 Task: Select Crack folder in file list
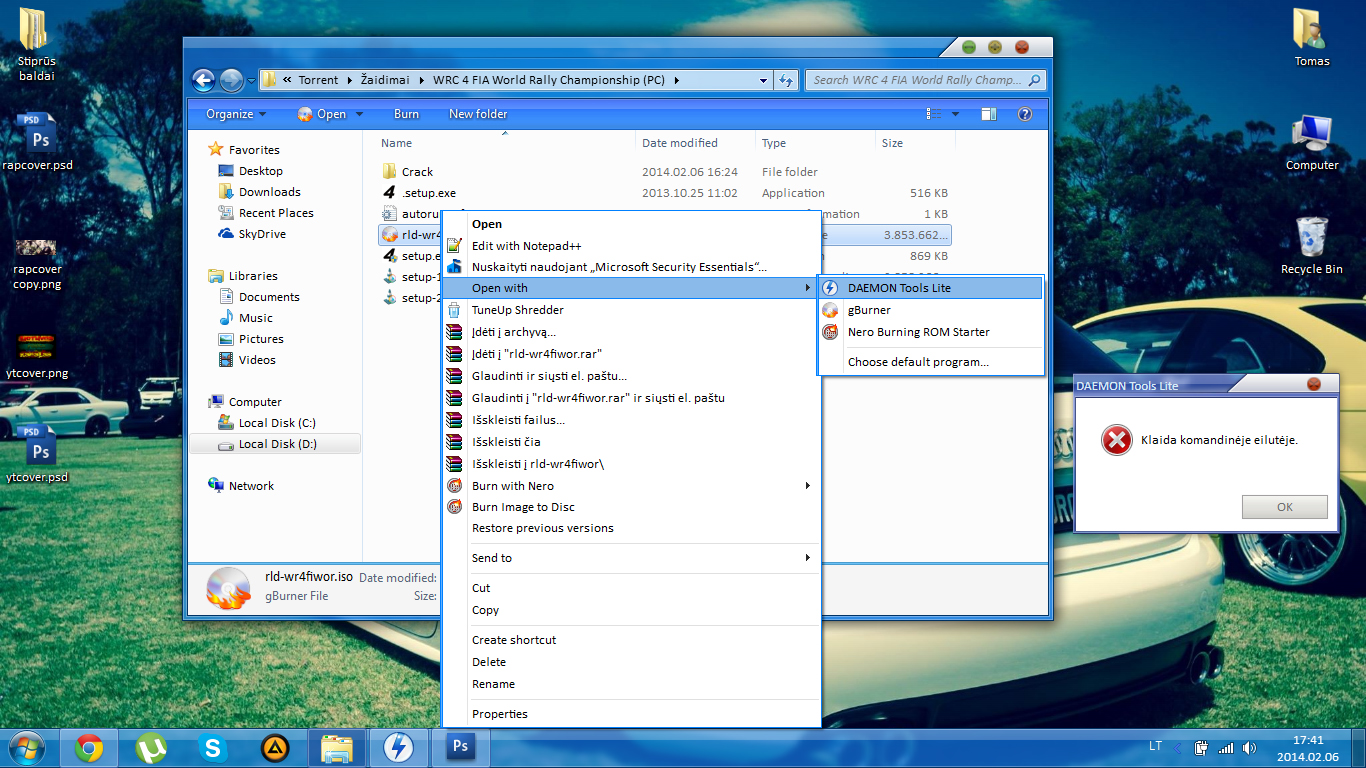[x=417, y=172]
